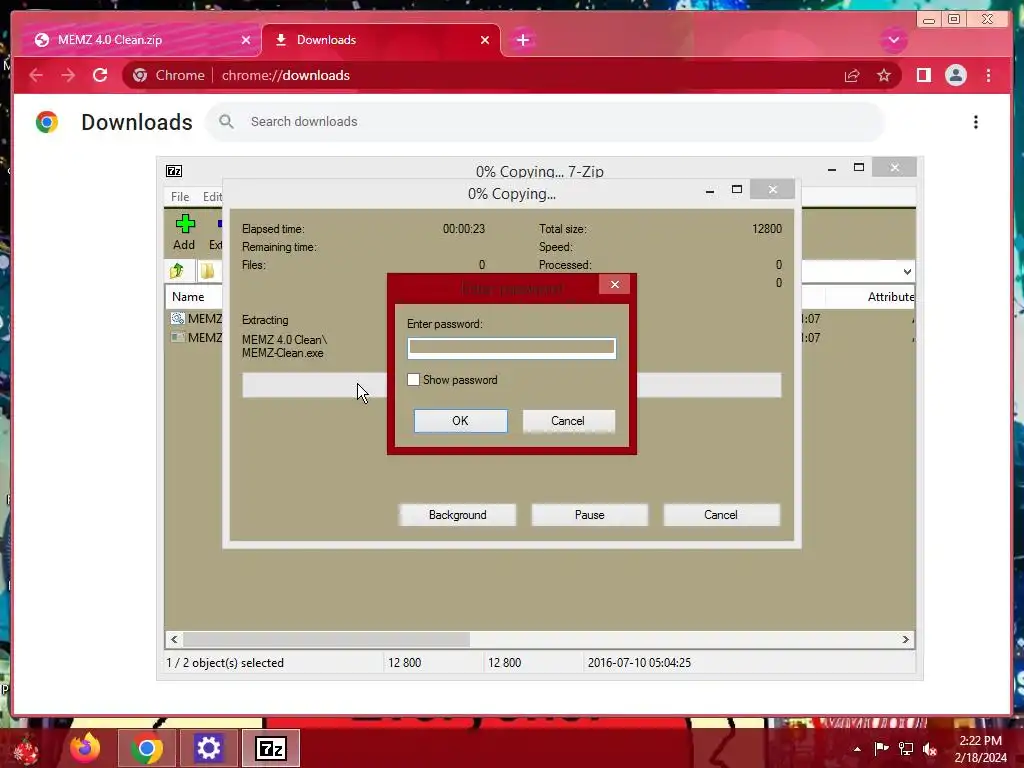Open Chrome from the taskbar
1024x768 pixels.
(x=146, y=748)
